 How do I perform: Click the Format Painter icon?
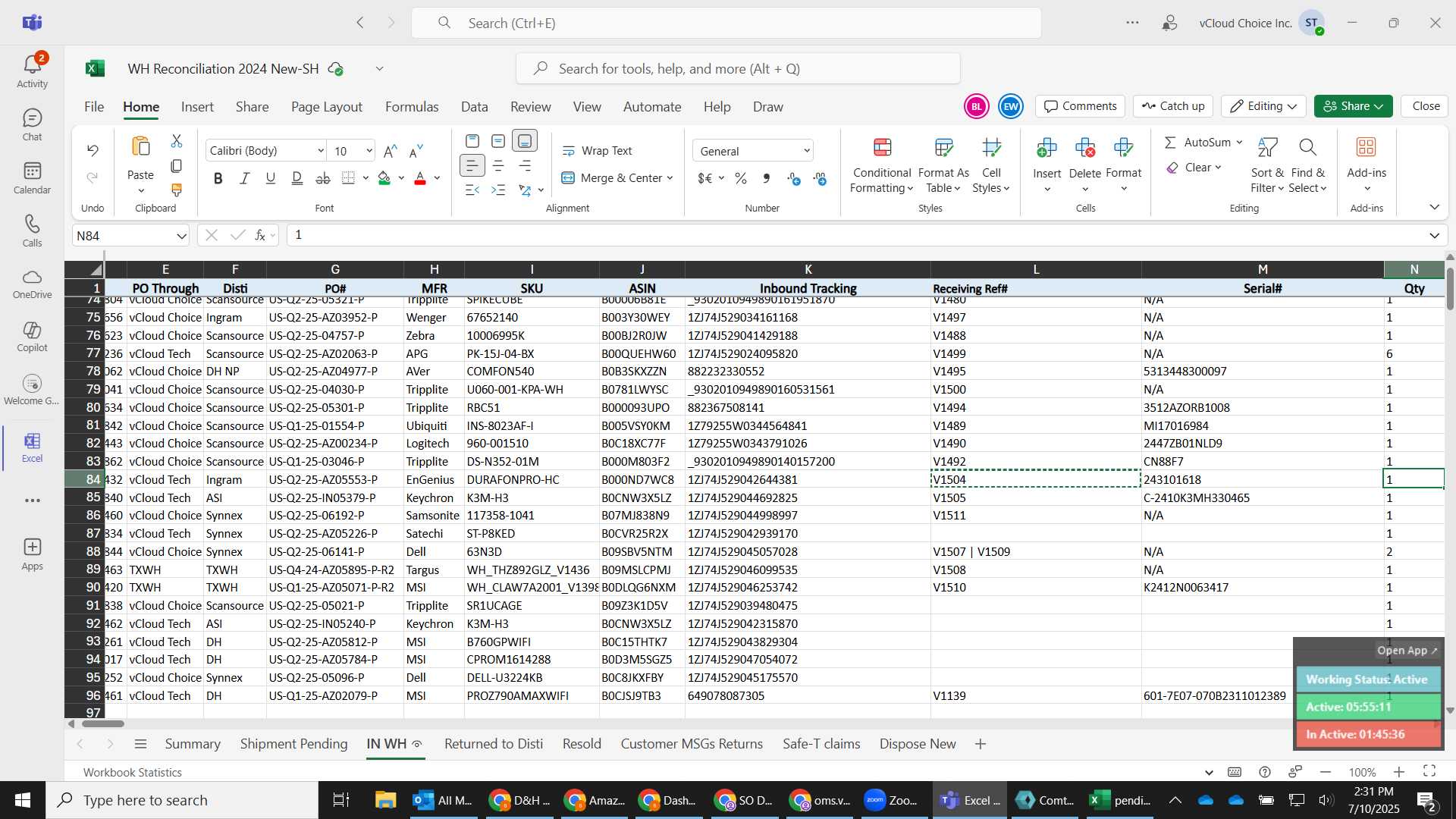click(177, 190)
